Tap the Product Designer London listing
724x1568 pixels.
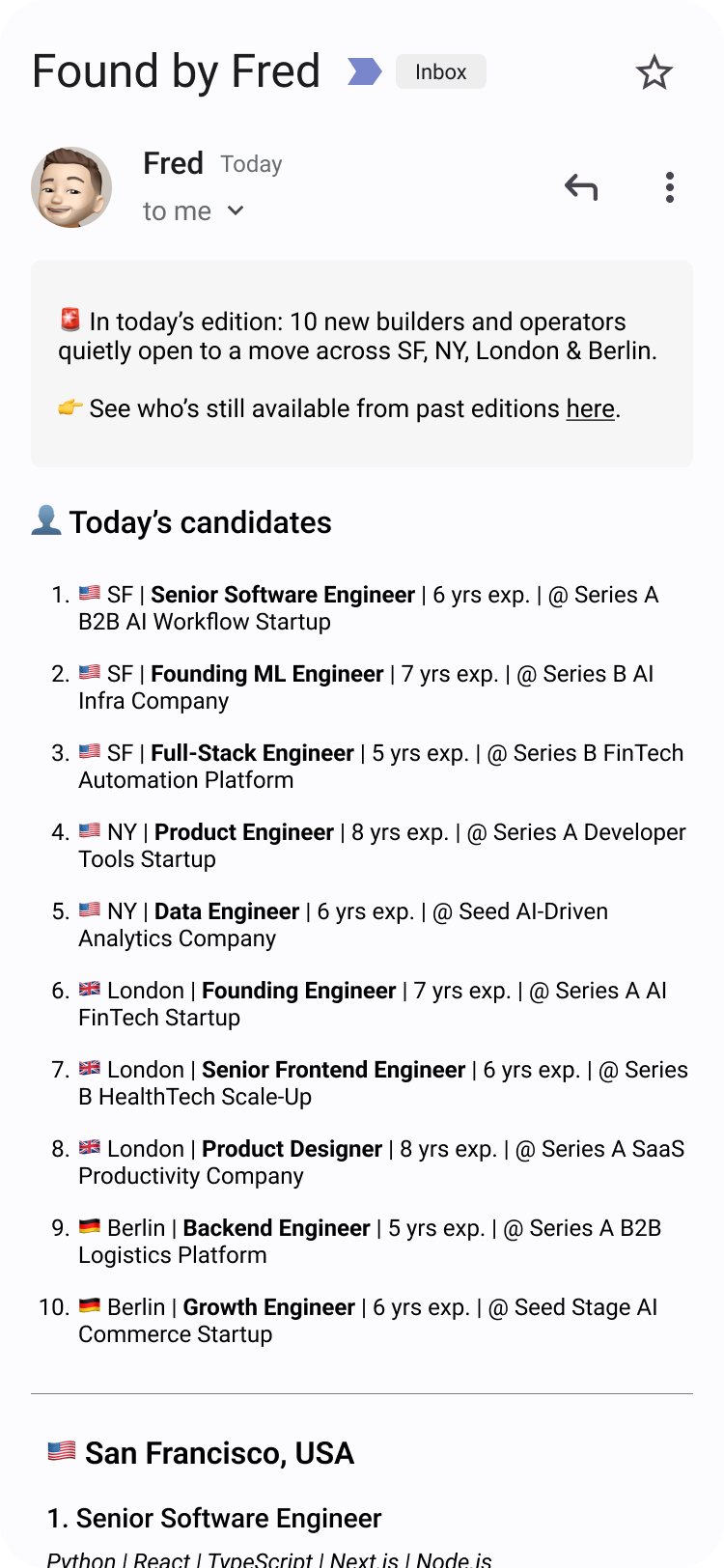click(x=292, y=1149)
